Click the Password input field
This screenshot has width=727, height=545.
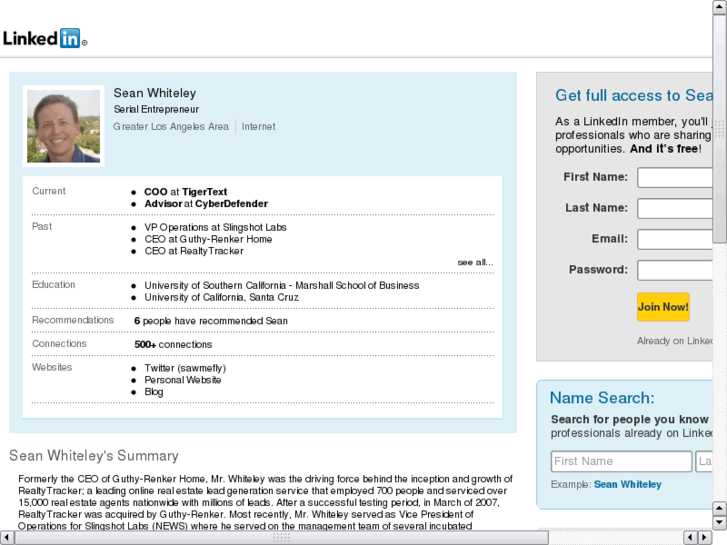tap(675, 270)
